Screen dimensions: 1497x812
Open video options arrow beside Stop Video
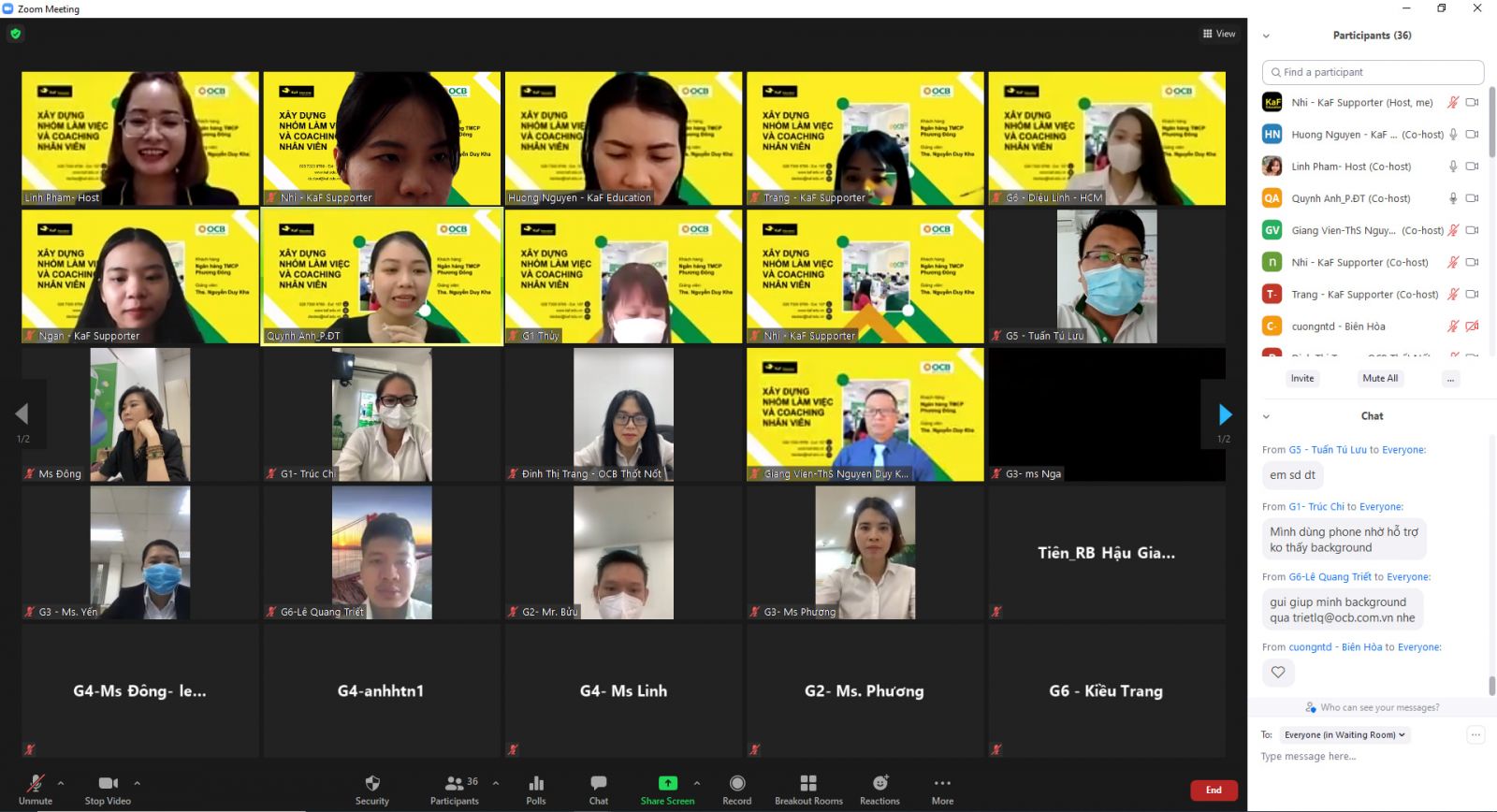pos(137,783)
